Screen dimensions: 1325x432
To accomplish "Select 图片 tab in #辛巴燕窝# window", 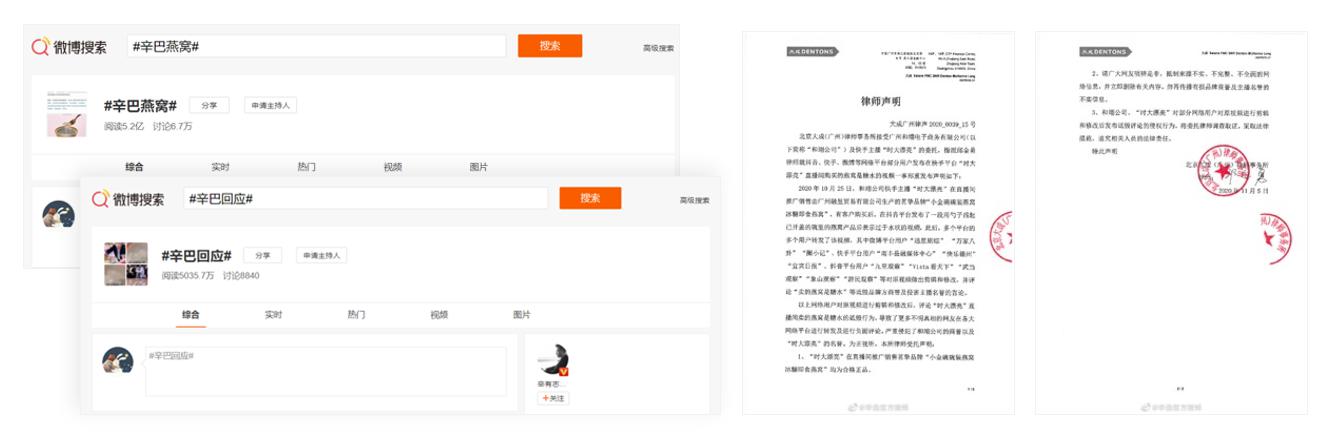I will point(479,167).
